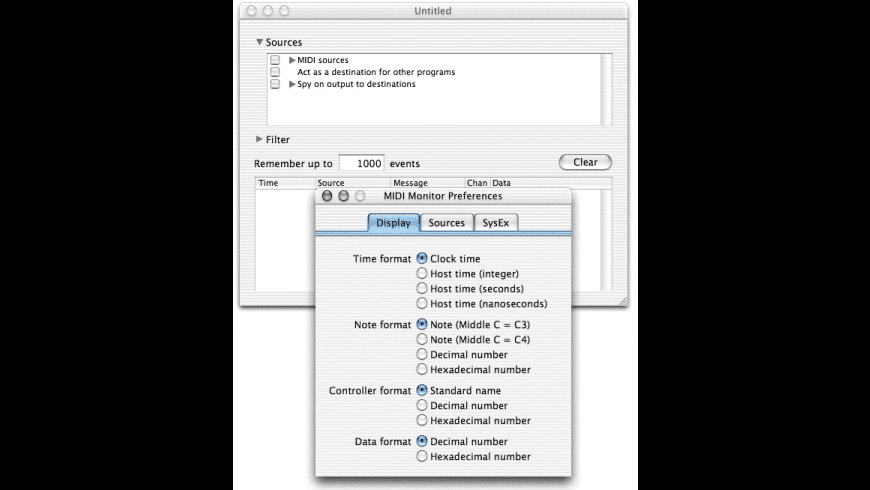Set Data format to Decimal number
Screen dimensions: 870x490
pyautogui.click(x=422, y=441)
